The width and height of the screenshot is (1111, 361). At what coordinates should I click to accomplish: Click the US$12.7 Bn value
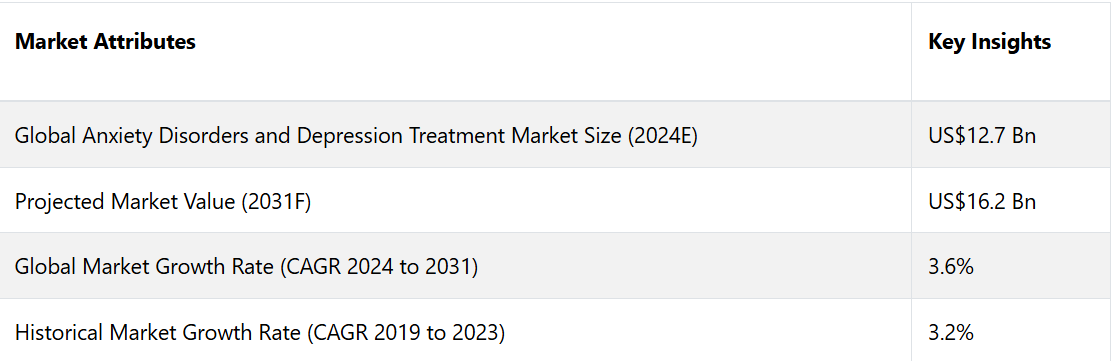tap(981, 135)
